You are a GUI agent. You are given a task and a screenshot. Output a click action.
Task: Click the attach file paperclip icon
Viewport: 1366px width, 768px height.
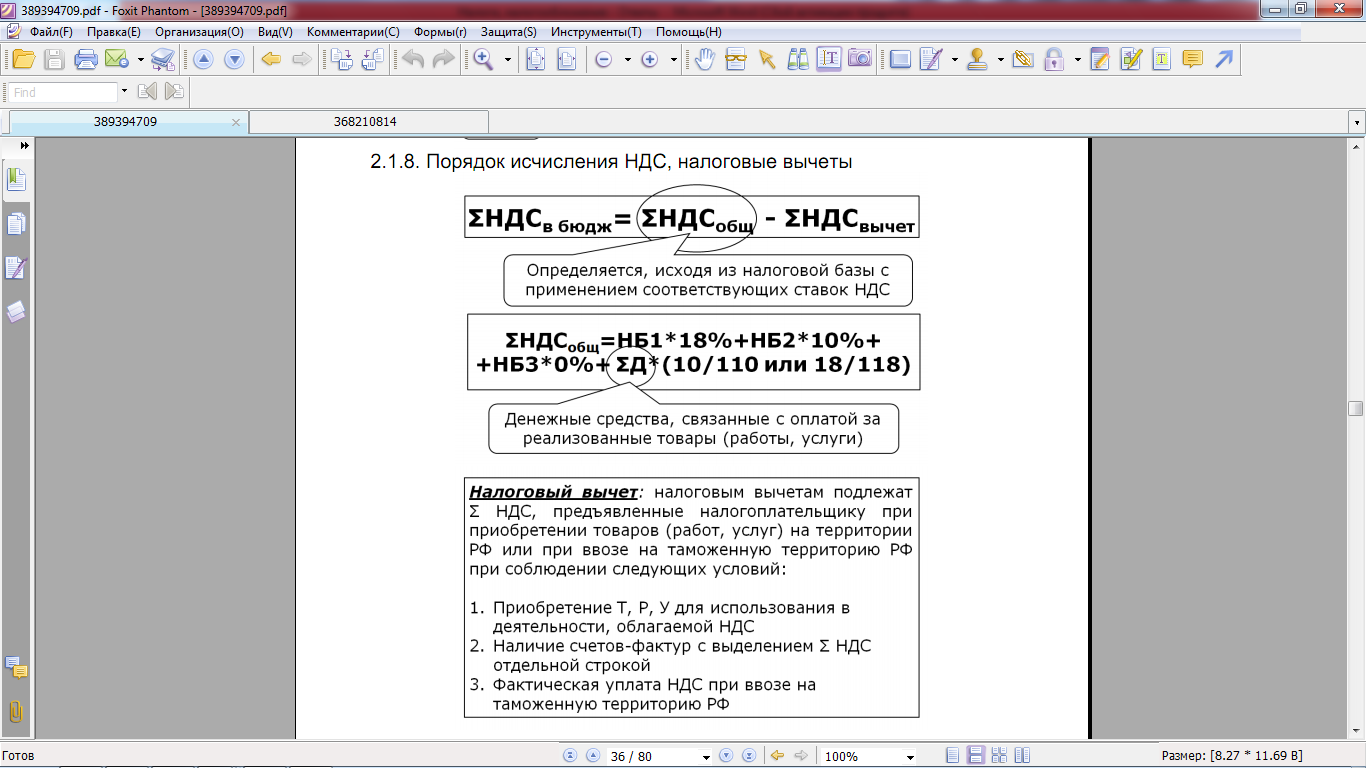pos(1023,59)
